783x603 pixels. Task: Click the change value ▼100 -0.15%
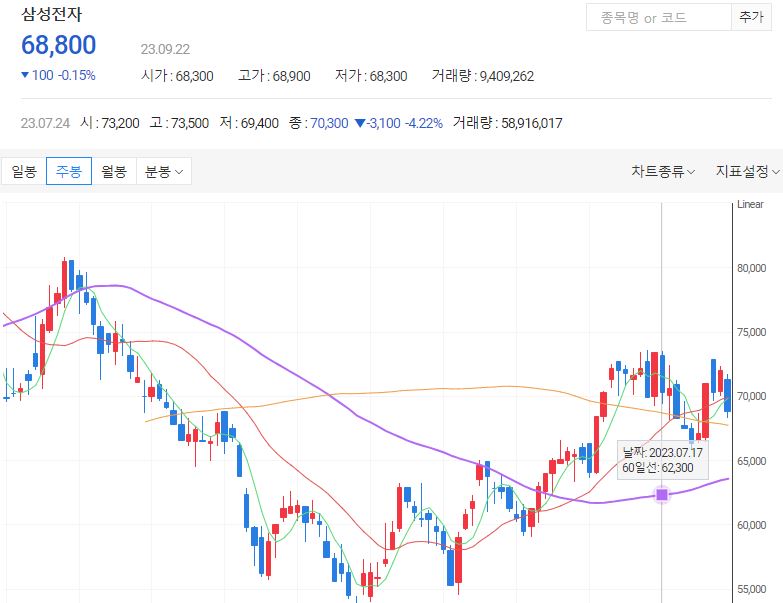[x=58, y=75]
